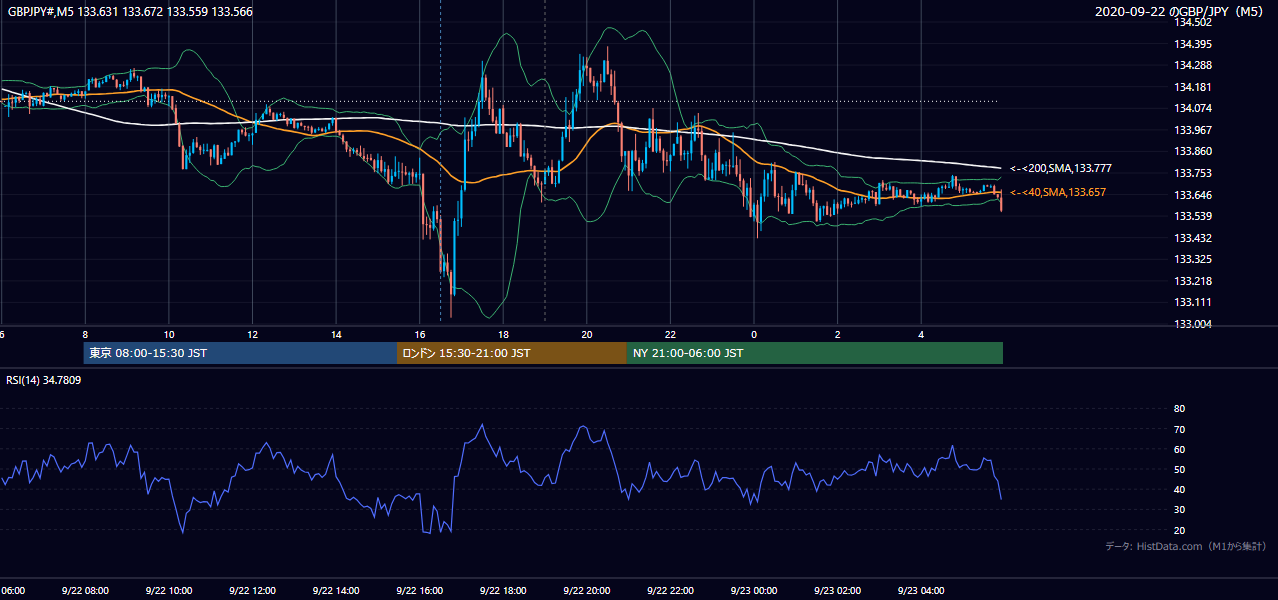Click price axis value 133.004
The height and width of the screenshot is (600, 1278).
click(1192, 324)
